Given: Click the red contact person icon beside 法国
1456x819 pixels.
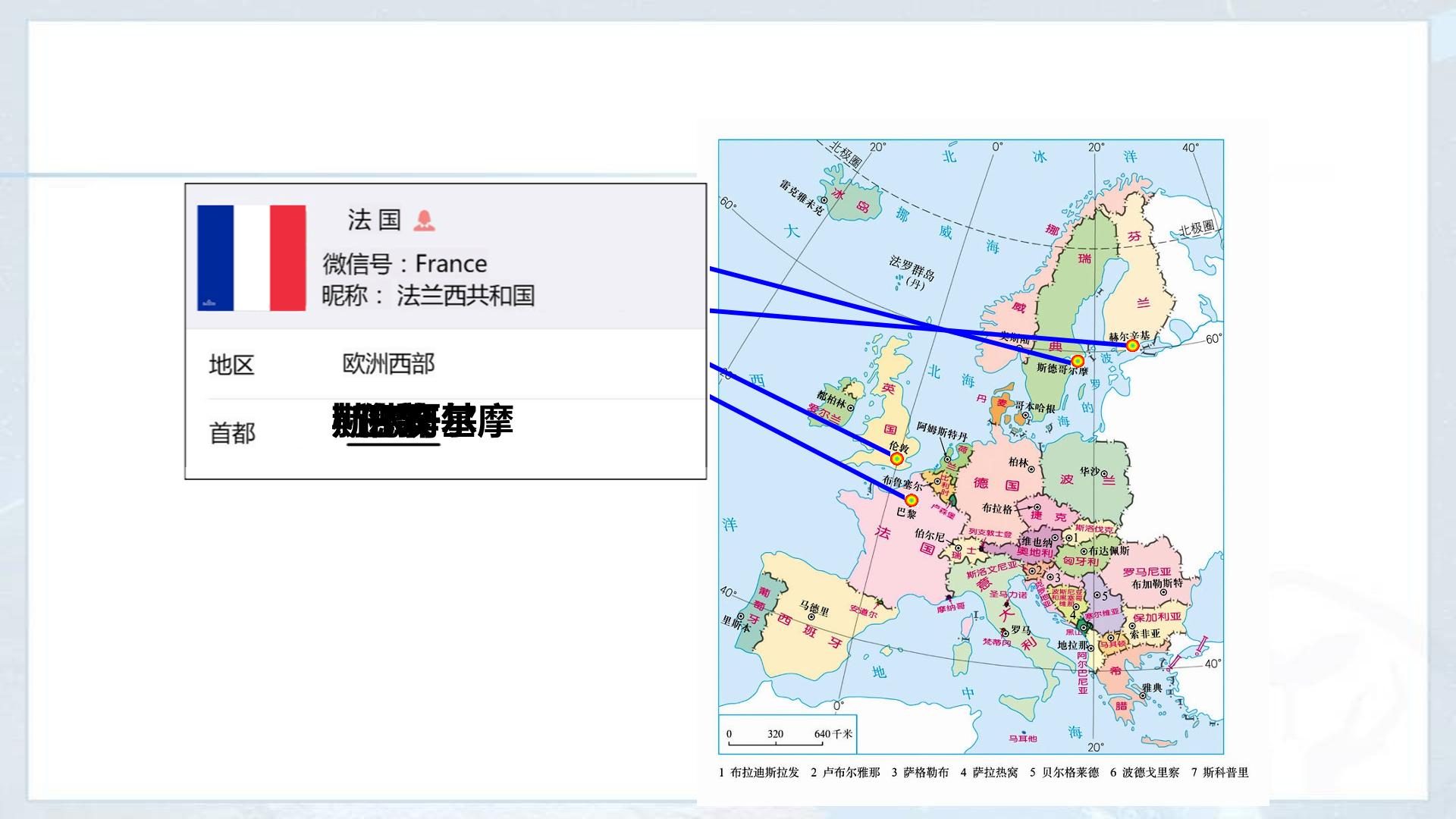Looking at the screenshot, I should pyautogui.click(x=424, y=221).
